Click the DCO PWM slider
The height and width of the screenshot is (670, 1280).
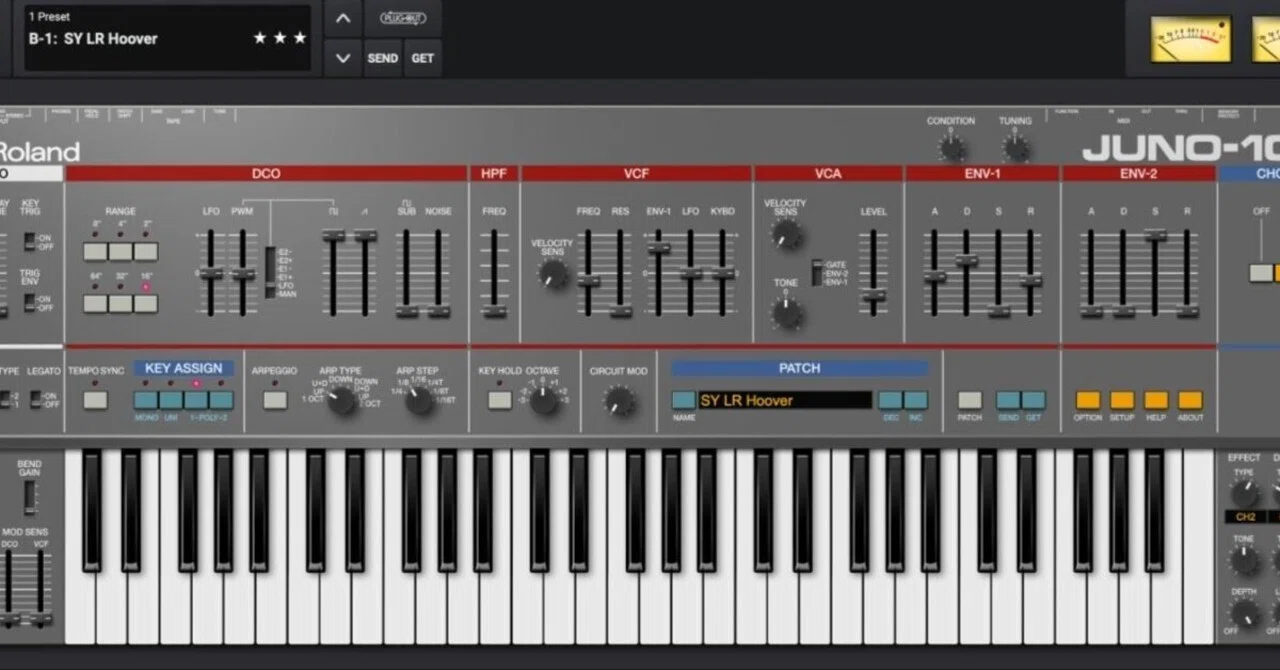coord(242,273)
